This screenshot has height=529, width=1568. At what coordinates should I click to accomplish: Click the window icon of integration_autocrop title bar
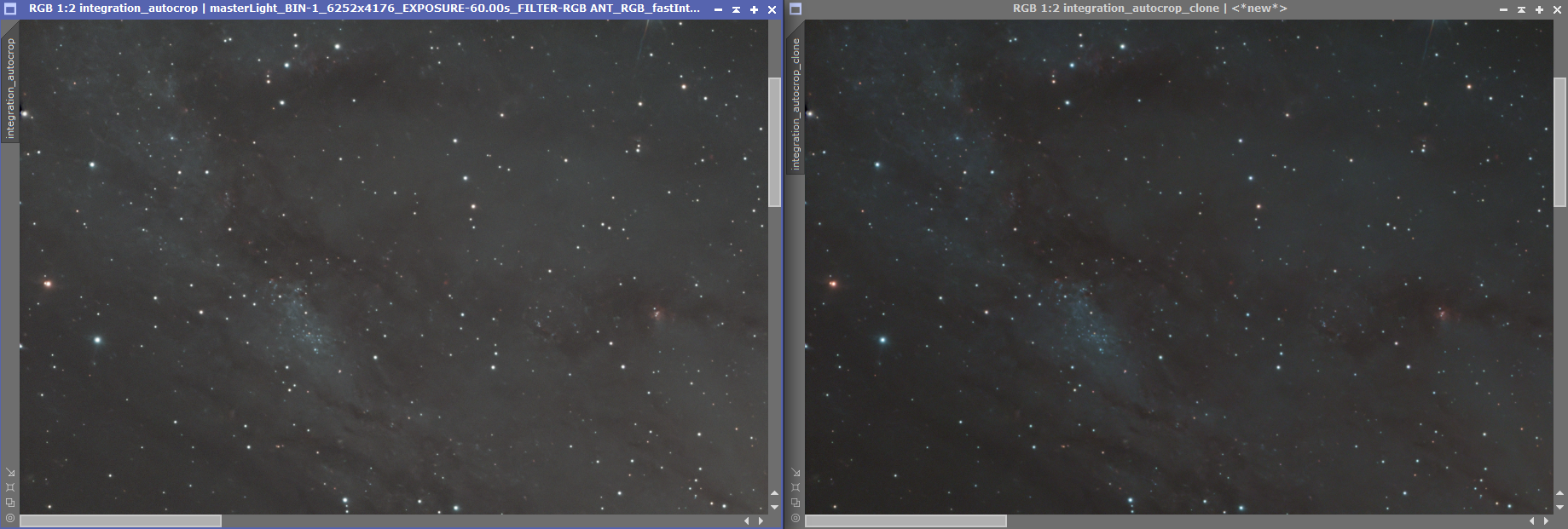(10, 9)
